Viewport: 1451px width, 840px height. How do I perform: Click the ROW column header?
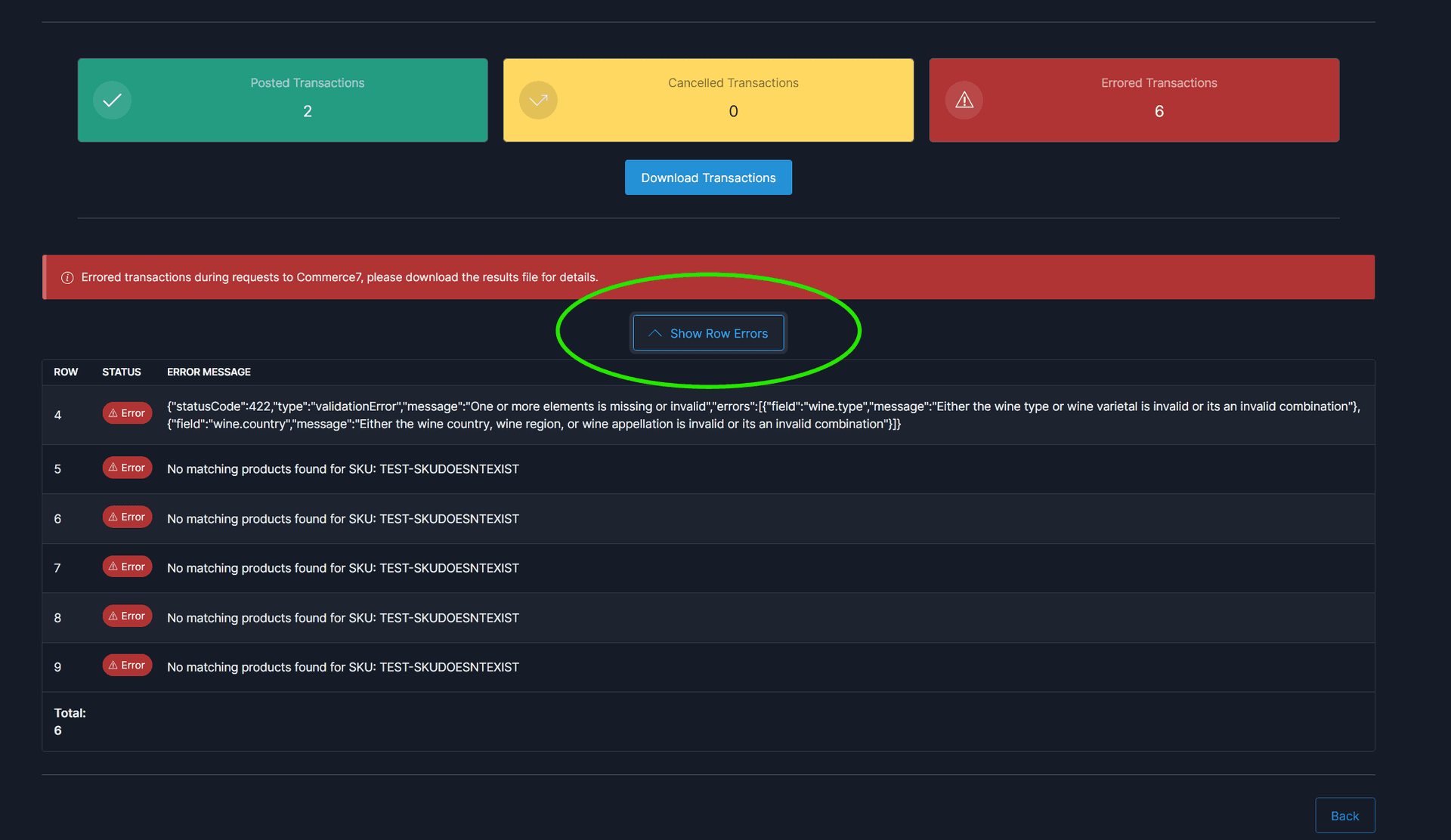66,372
